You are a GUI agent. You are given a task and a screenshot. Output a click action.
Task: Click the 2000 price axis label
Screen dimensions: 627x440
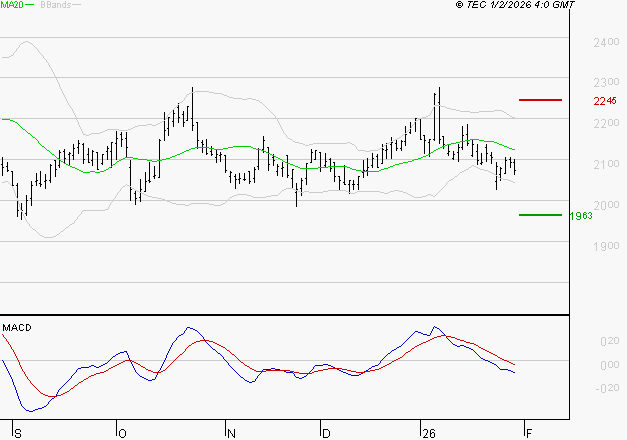pyautogui.click(x=606, y=205)
